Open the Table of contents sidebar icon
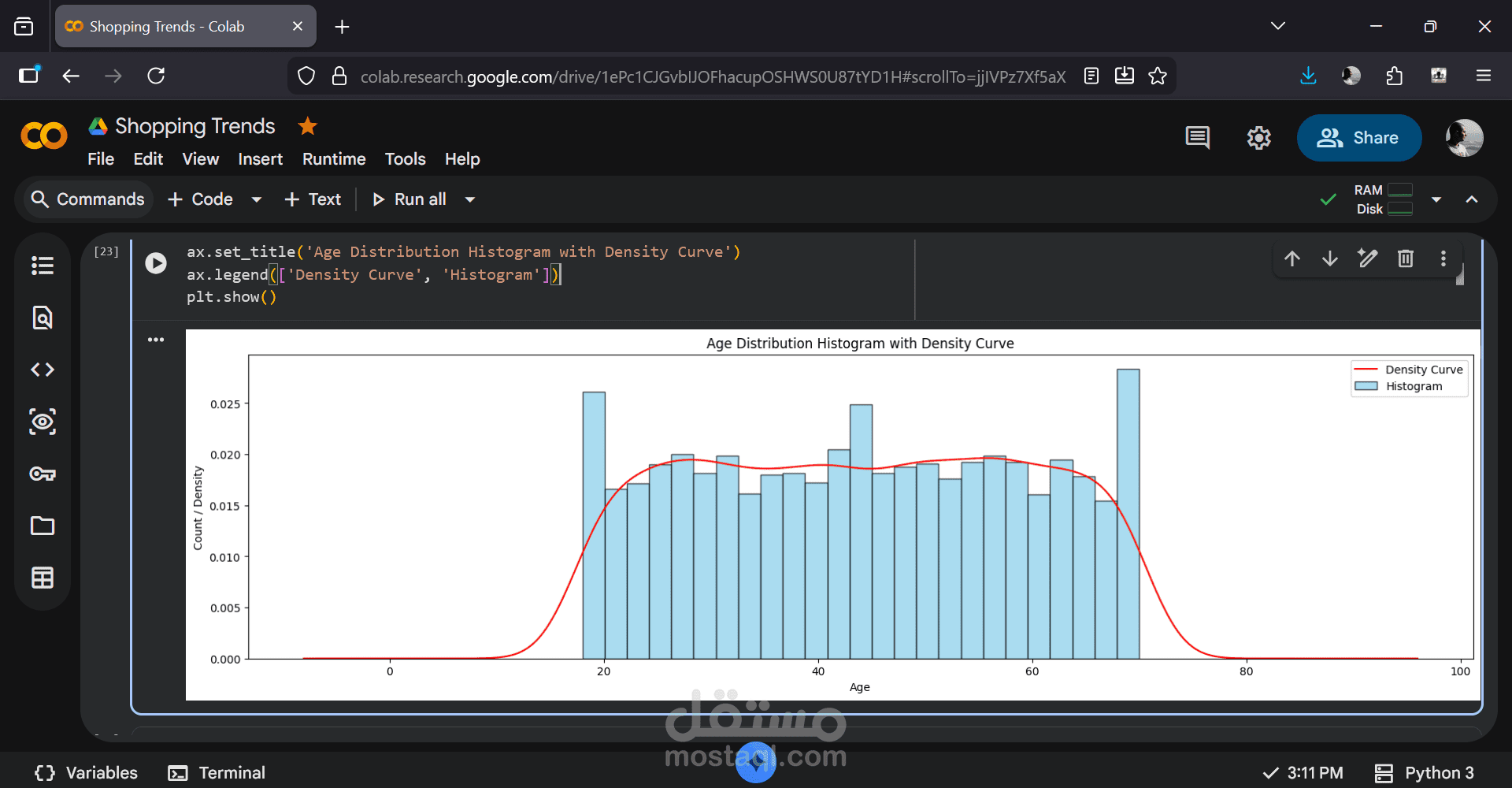The image size is (1512, 788). [x=43, y=266]
